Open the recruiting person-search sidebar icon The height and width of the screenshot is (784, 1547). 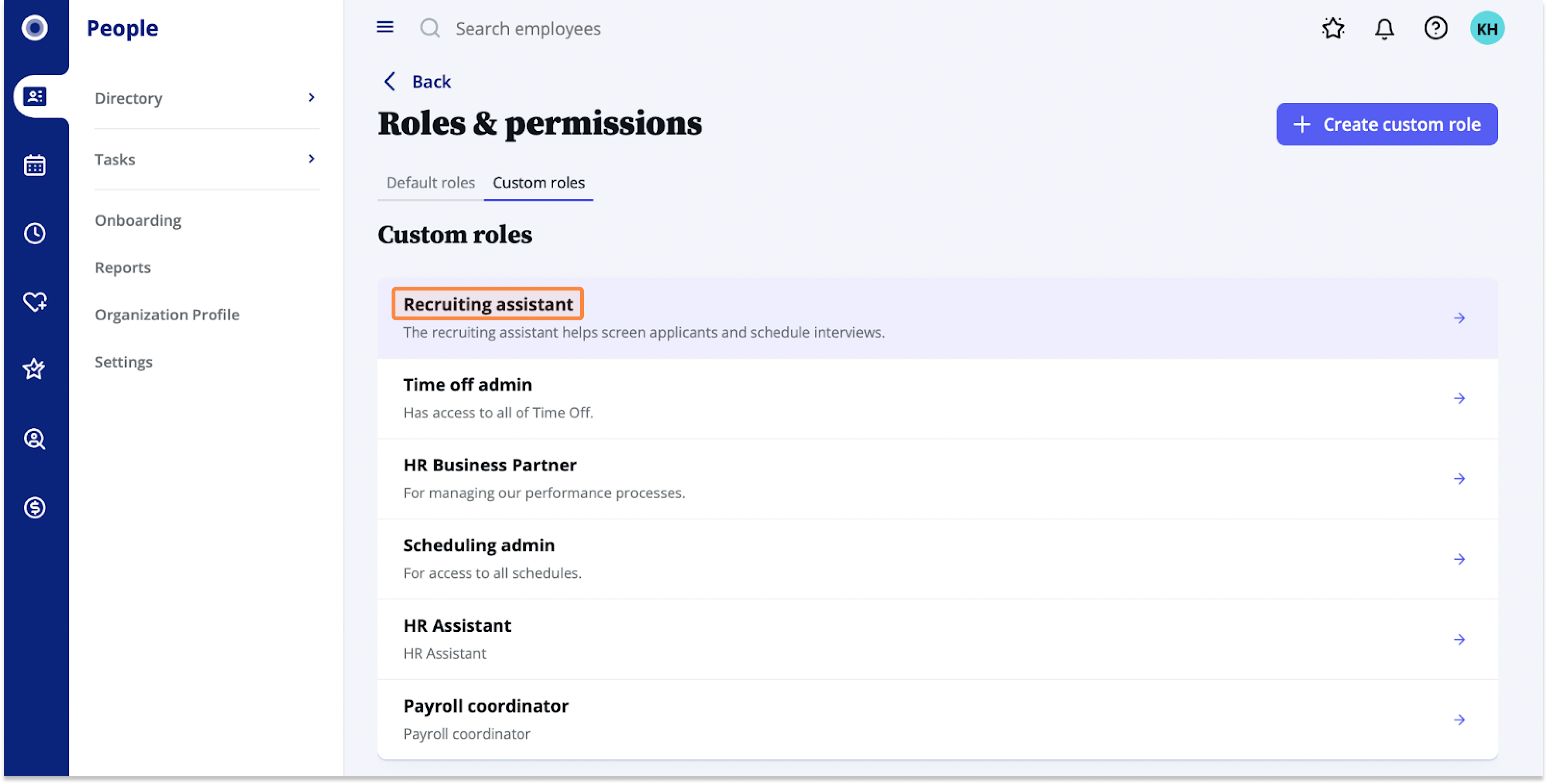pyautogui.click(x=35, y=439)
